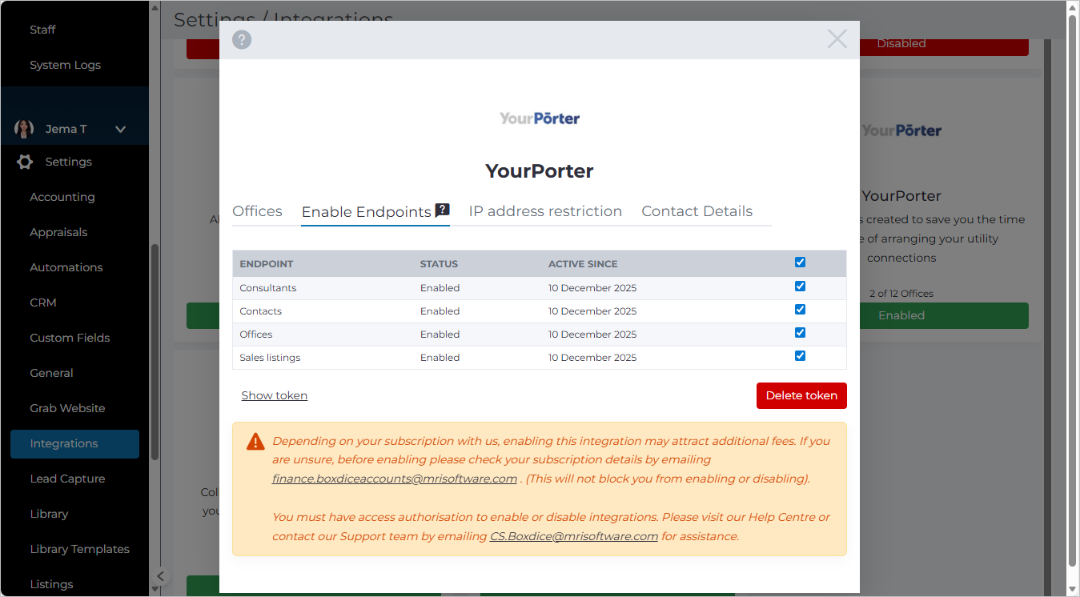The height and width of the screenshot is (597, 1080).
Task: Open the IP address restriction tab
Action: [x=546, y=211]
